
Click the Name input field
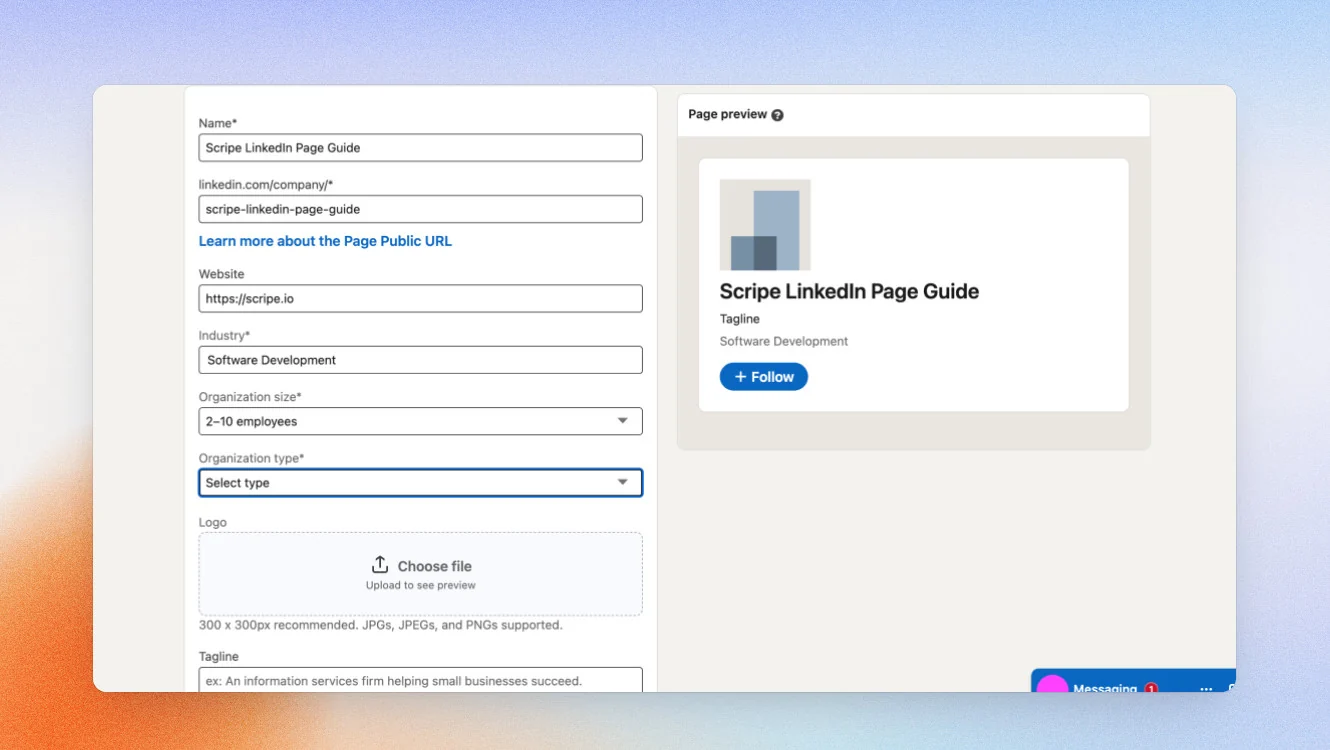(420, 148)
